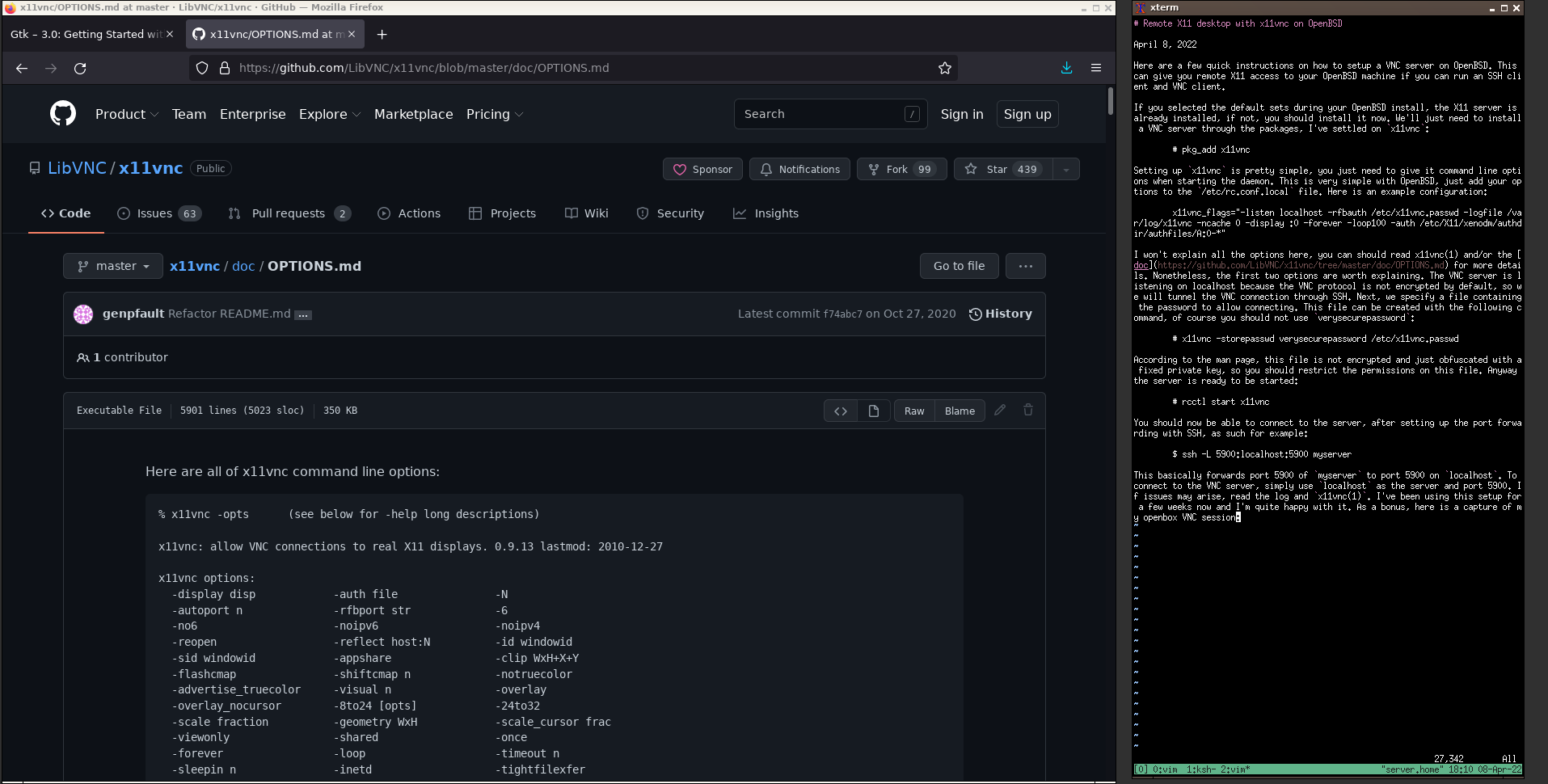The width and height of the screenshot is (1548, 784).
Task: Open the Pricing dropdown menu
Action: [495, 114]
